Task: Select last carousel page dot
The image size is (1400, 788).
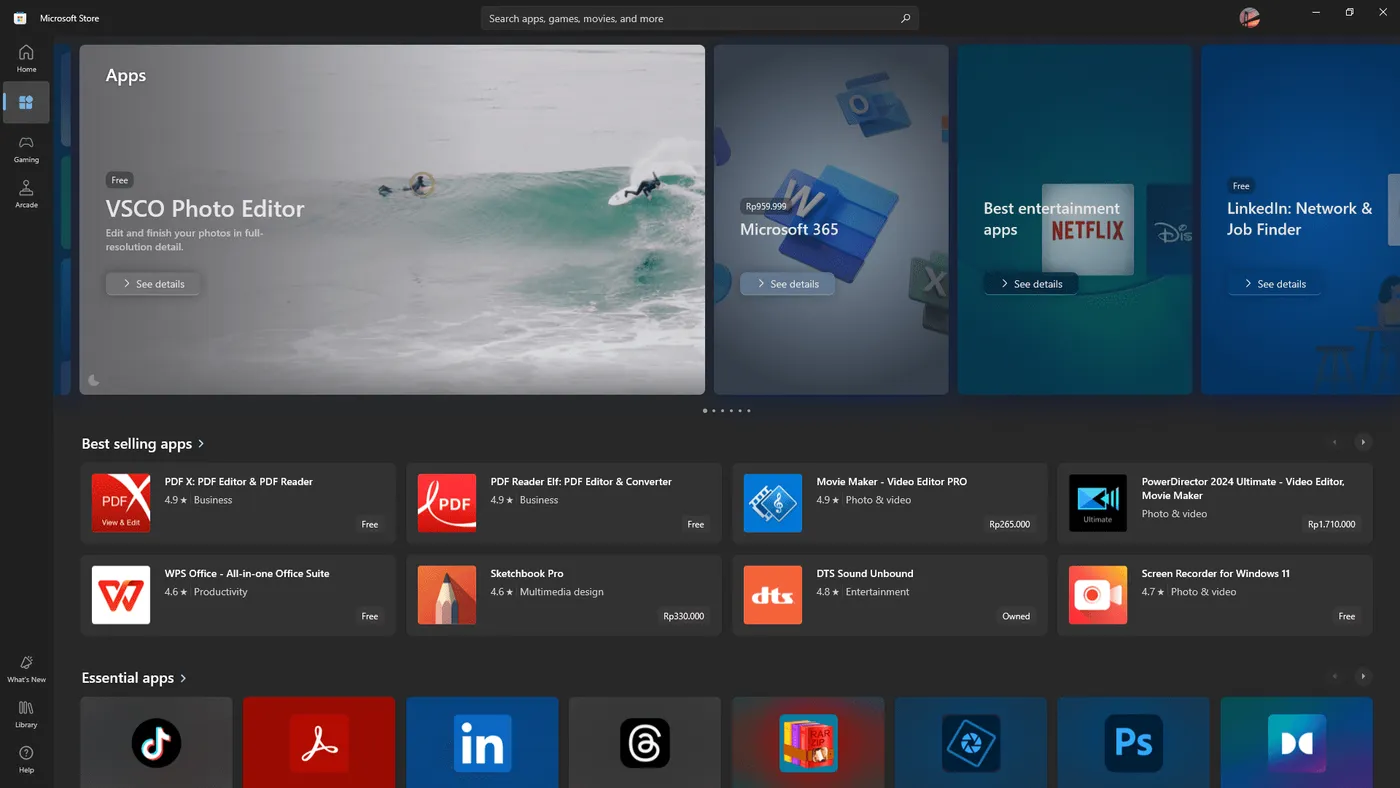Action: [x=748, y=411]
